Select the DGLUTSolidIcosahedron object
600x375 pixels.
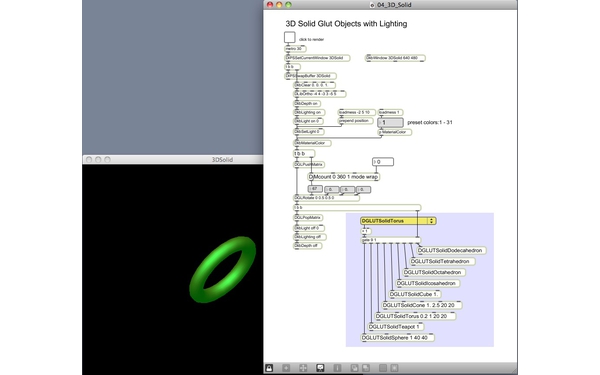coord(428,283)
